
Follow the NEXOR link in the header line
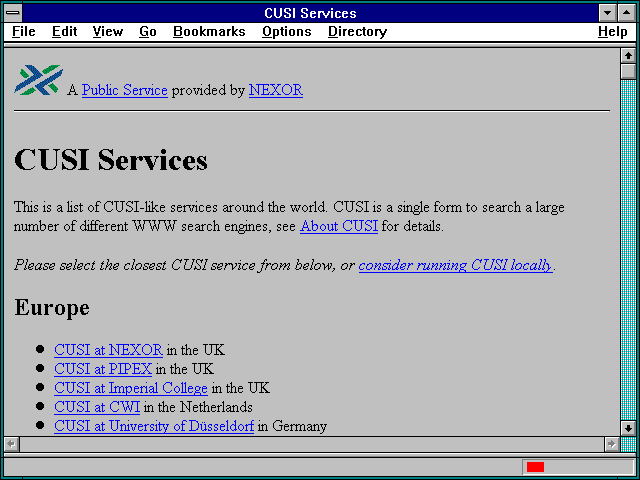(276, 90)
